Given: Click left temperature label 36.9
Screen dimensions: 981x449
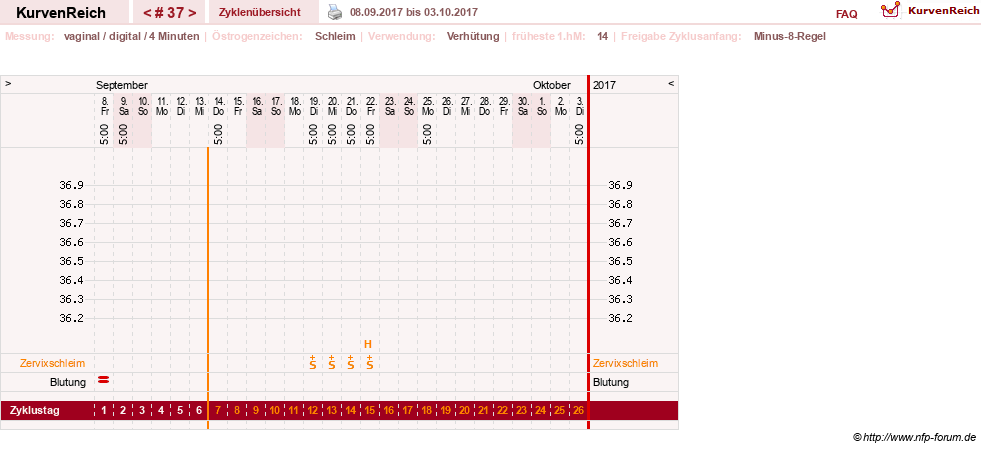Looking at the screenshot, I should pos(71,185).
